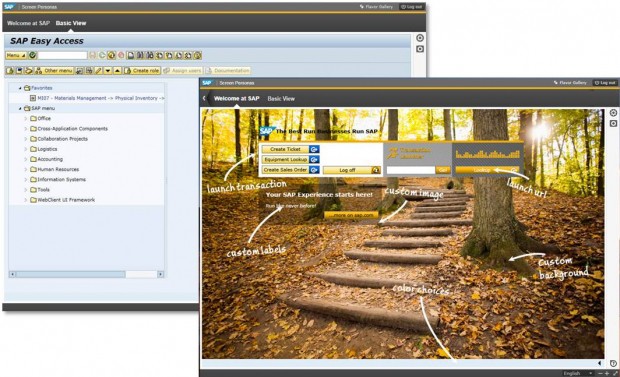Image resolution: width=620 pixels, height=377 pixels.
Task: Click the green Enter checkmark icon
Action: [x=32, y=55]
